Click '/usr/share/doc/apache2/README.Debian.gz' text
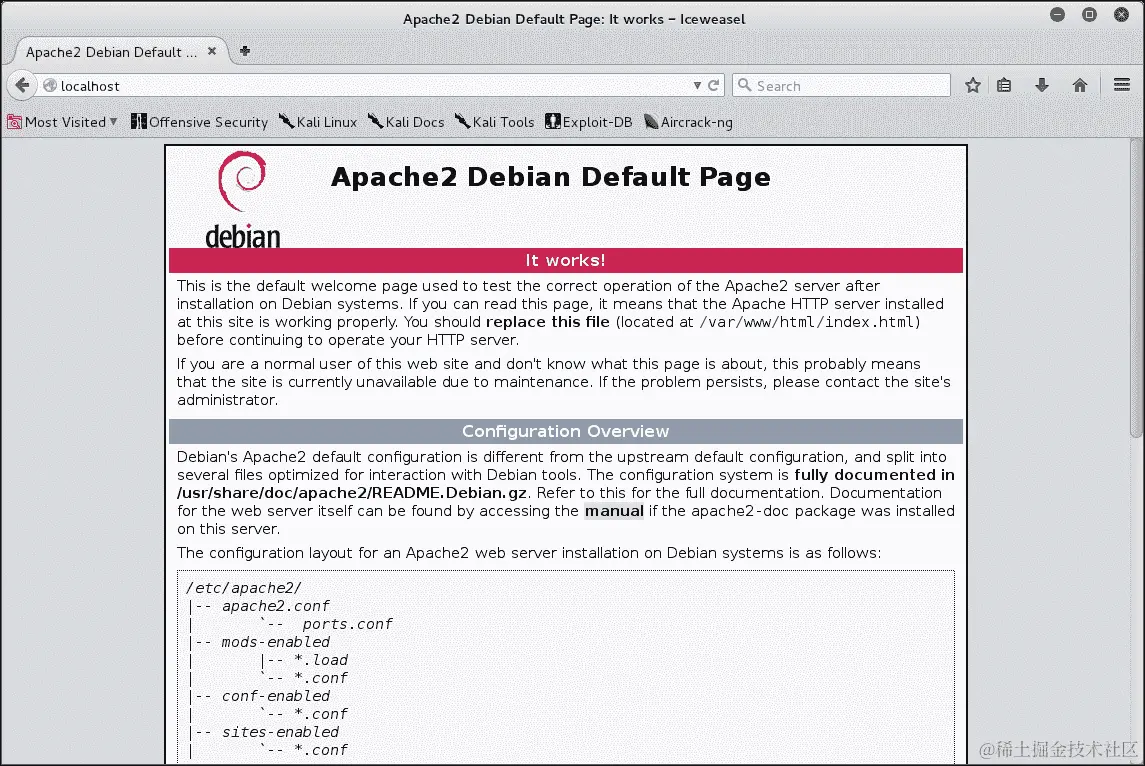This screenshot has width=1145, height=766. (352, 493)
